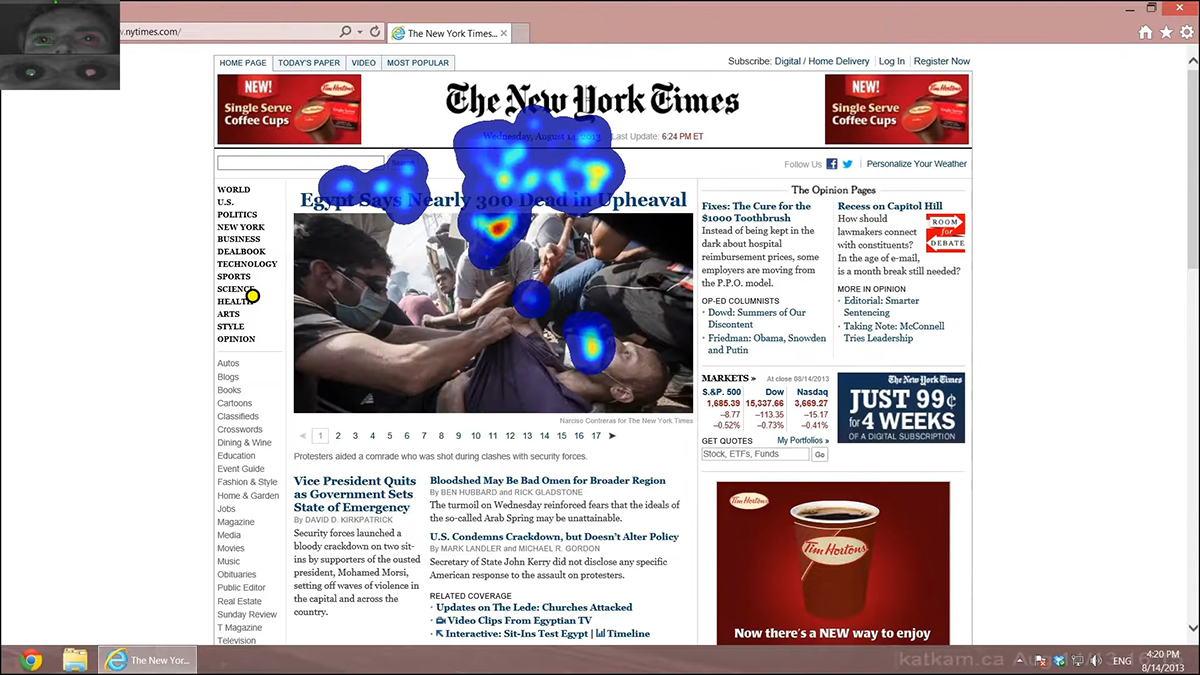This screenshot has height=675, width=1200.
Task: Open the Favorites star icon
Action: tap(1166, 32)
